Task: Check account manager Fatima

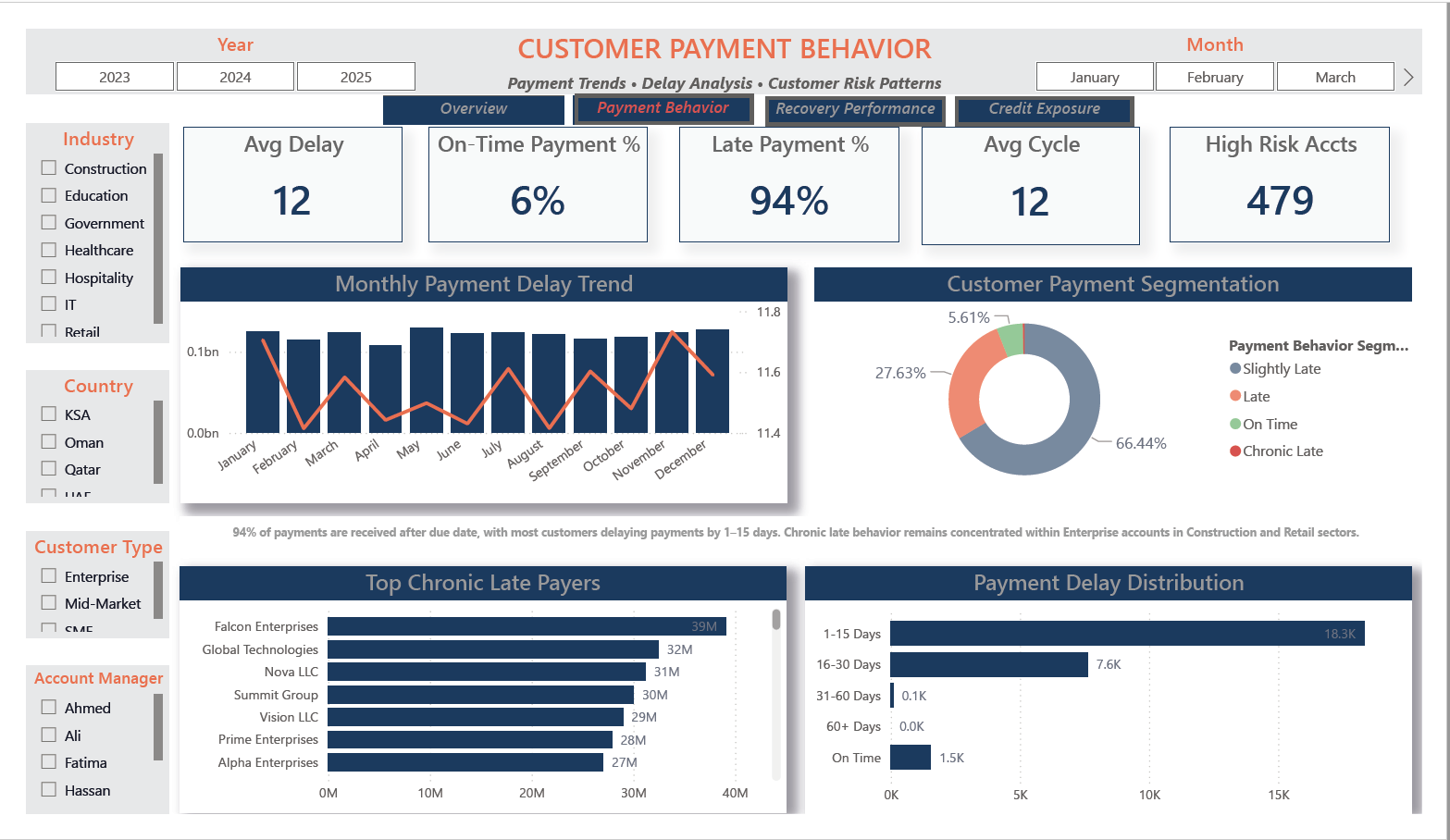Action: pos(49,761)
